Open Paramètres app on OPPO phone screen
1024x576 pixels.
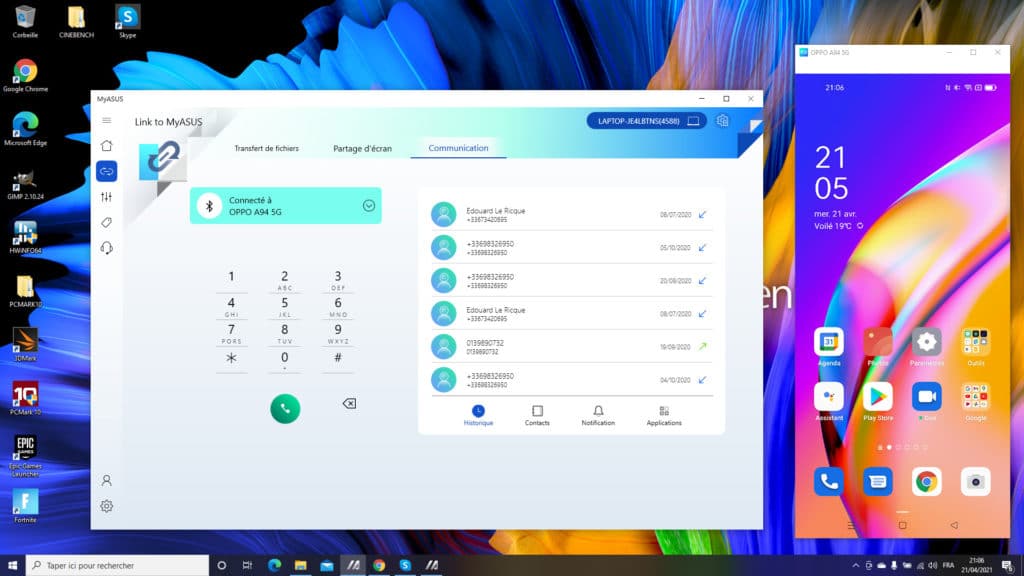(x=927, y=347)
